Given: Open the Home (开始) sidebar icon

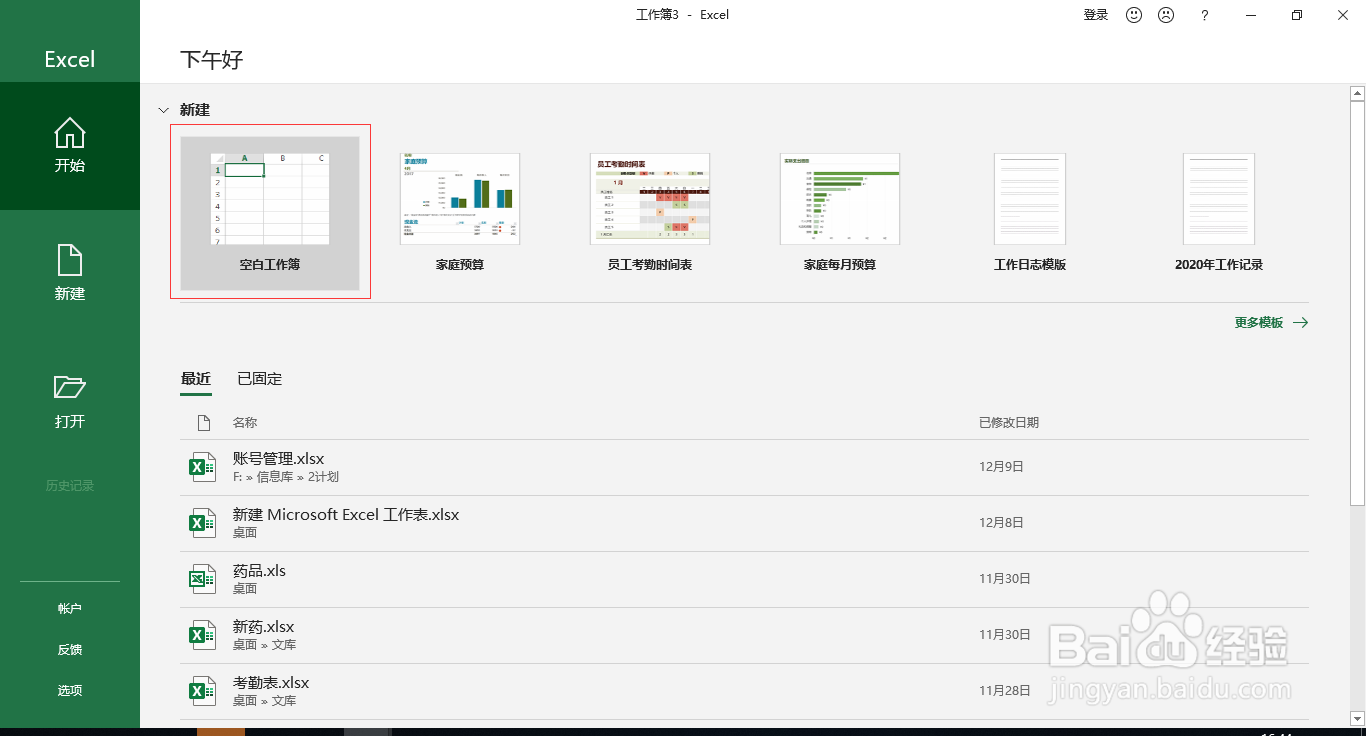Looking at the screenshot, I should click(70, 133).
